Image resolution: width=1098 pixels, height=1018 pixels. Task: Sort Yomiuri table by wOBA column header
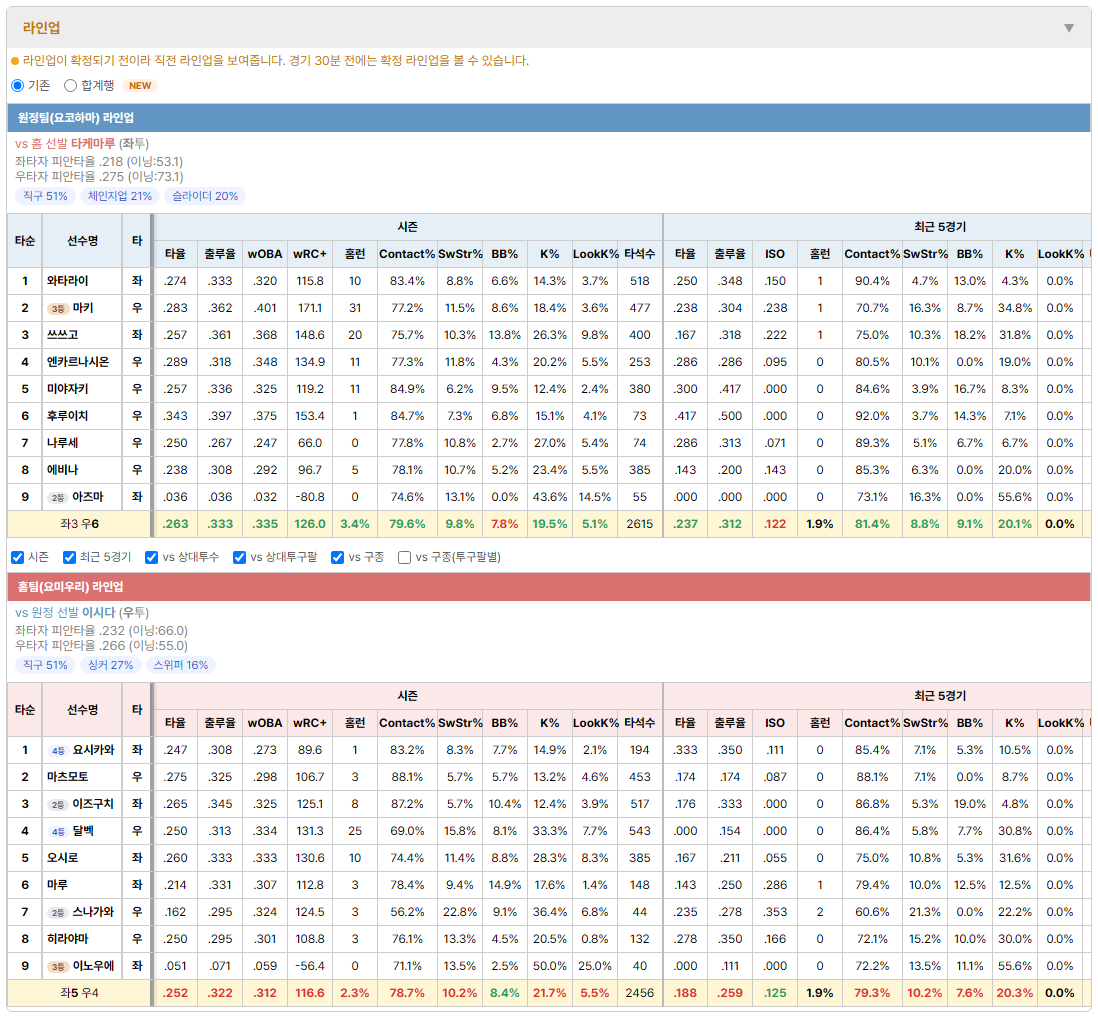[x=265, y=723]
